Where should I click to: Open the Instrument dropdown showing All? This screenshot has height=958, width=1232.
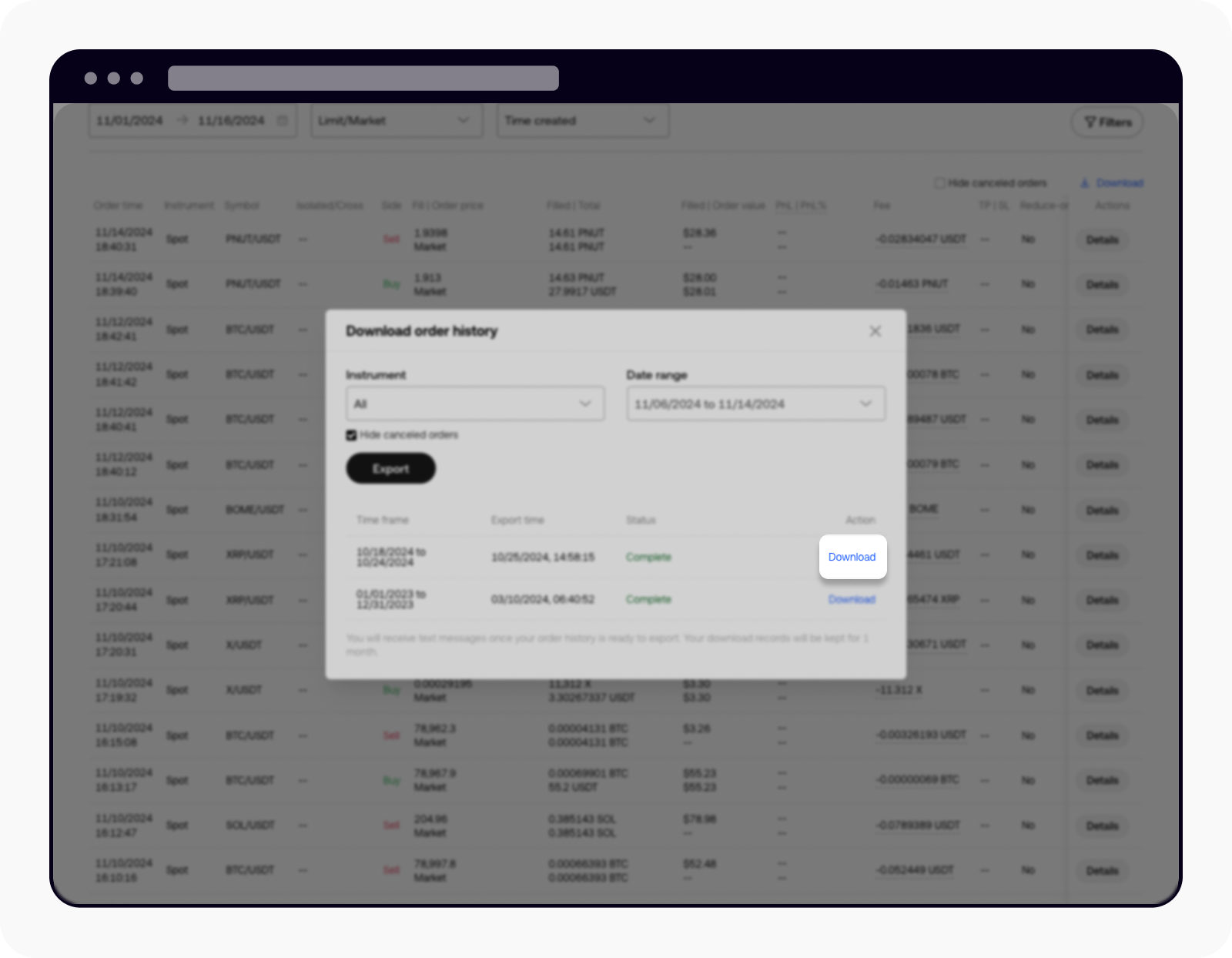click(x=474, y=403)
